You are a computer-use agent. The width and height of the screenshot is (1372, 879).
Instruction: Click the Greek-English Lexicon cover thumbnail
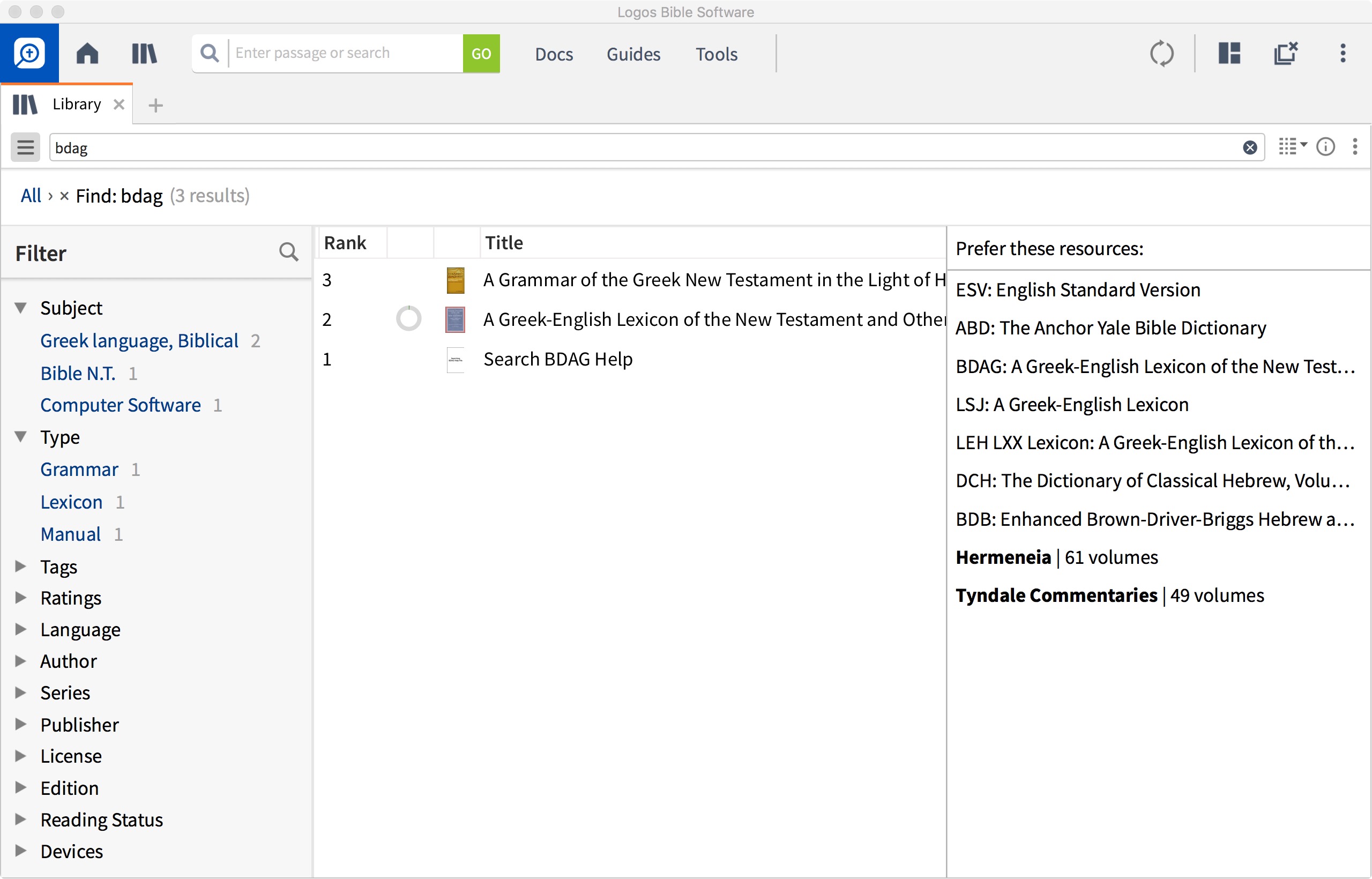pos(455,319)
